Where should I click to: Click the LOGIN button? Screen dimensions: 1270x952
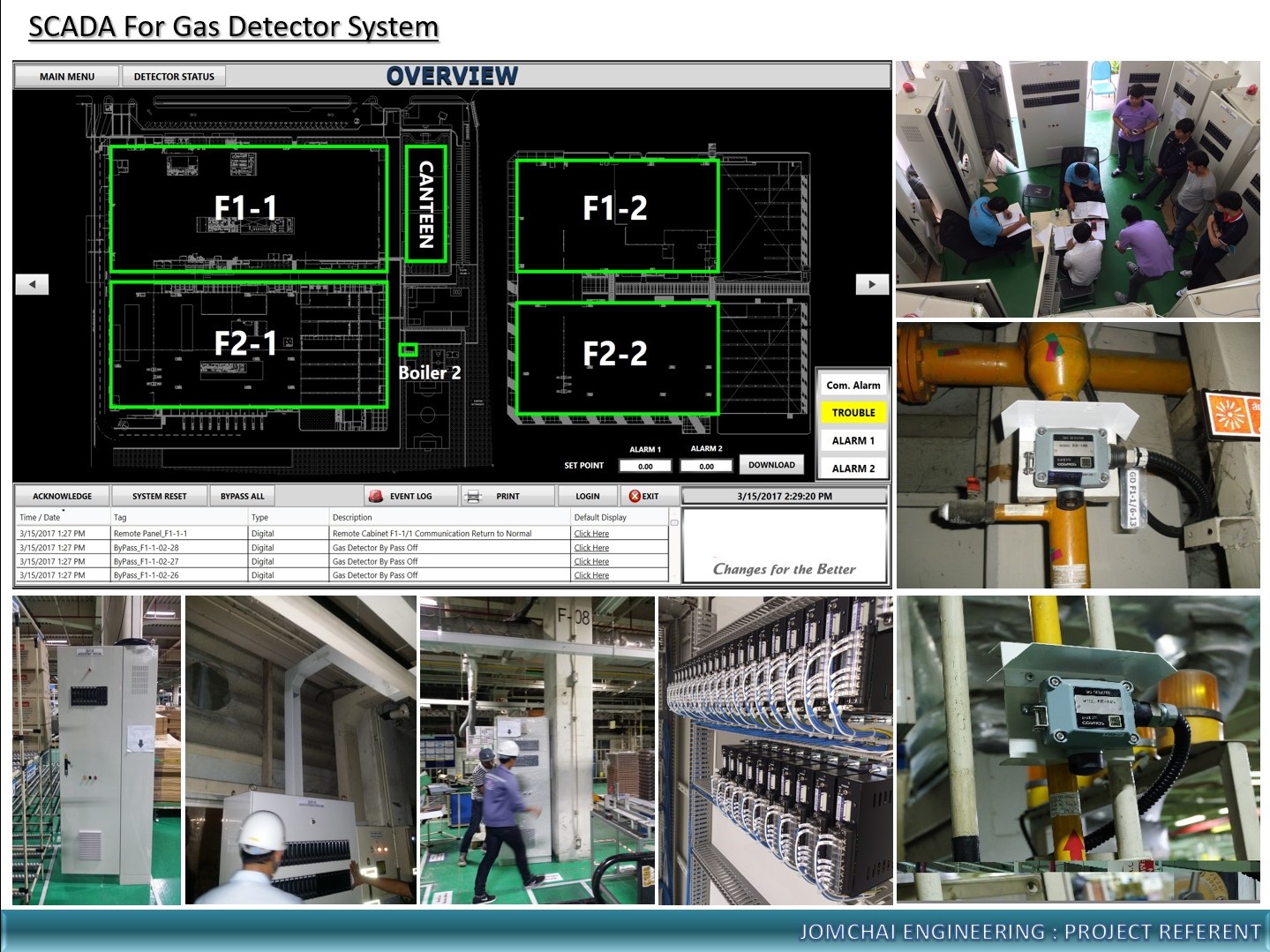click(x=588, y=496)
